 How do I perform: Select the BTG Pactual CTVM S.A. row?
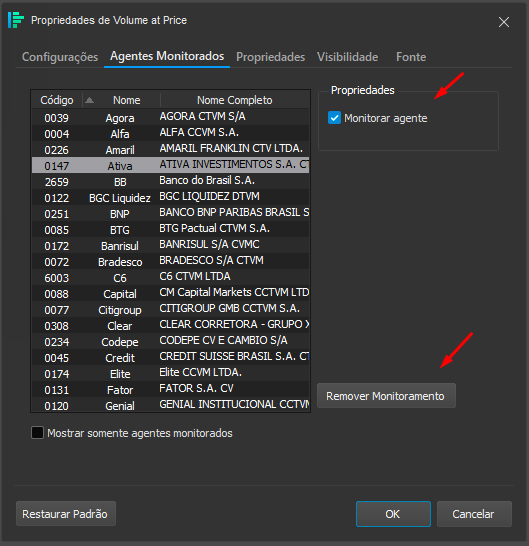click(171, 229)
